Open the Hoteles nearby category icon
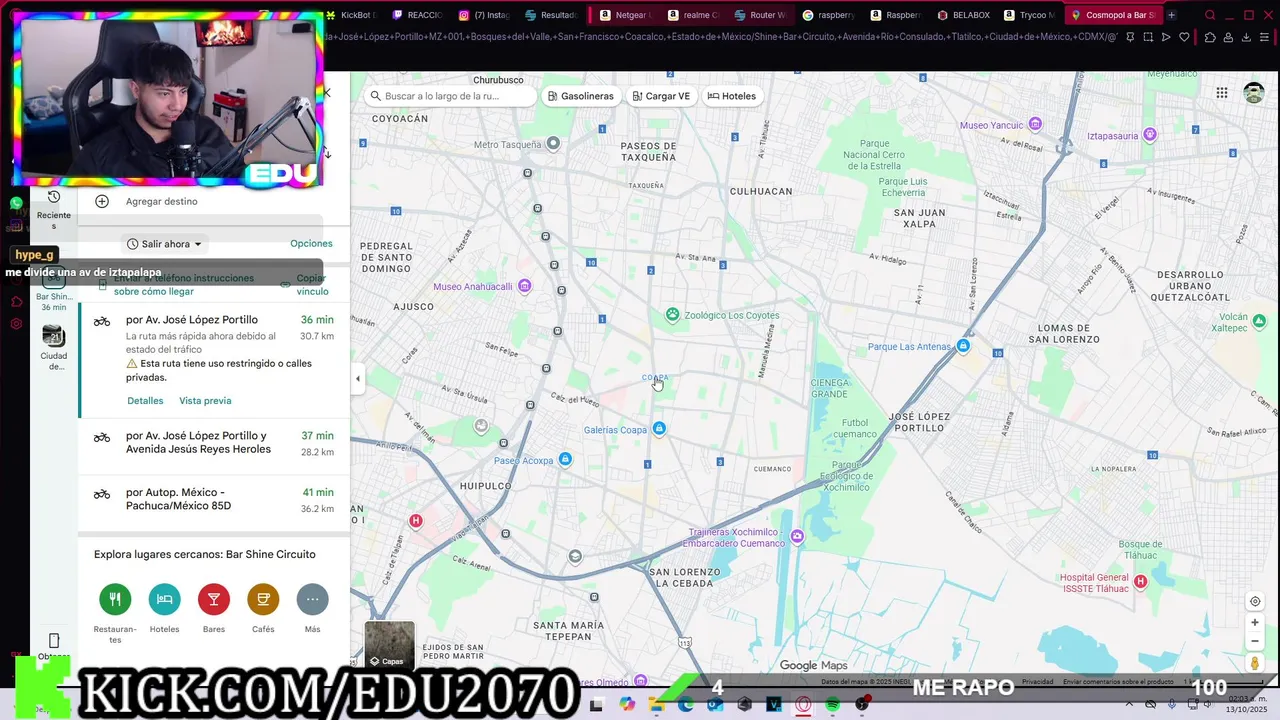 point(165,600)
